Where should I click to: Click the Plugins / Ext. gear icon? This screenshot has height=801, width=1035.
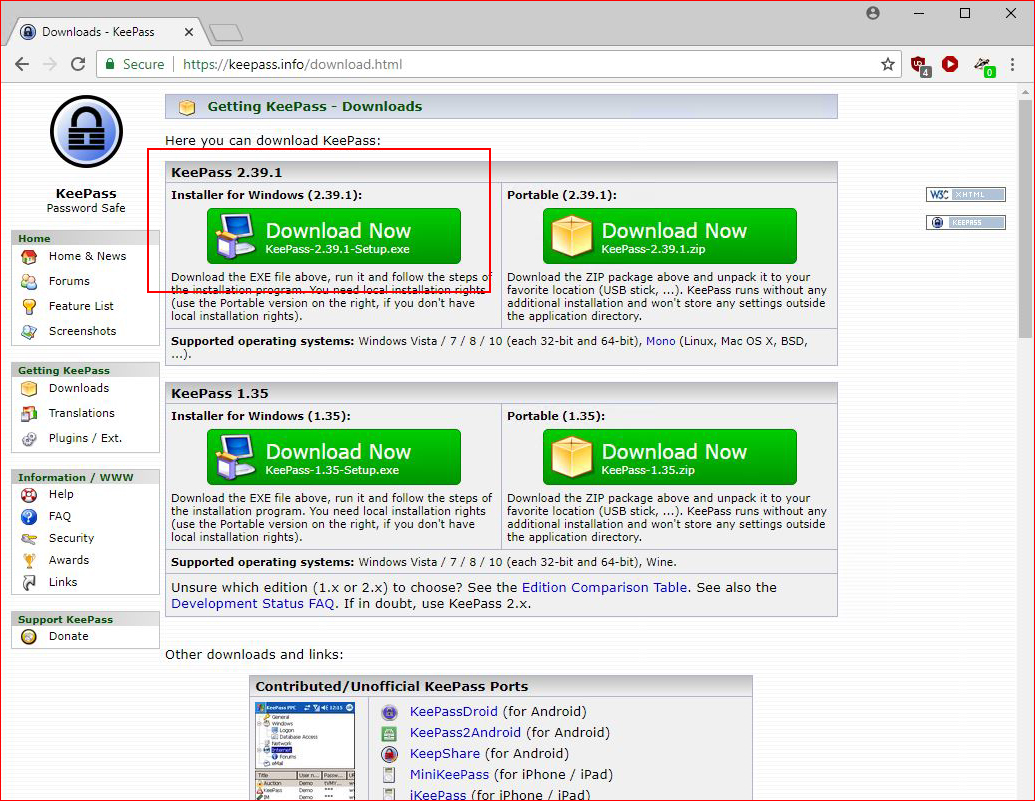[x=29, y=438]
